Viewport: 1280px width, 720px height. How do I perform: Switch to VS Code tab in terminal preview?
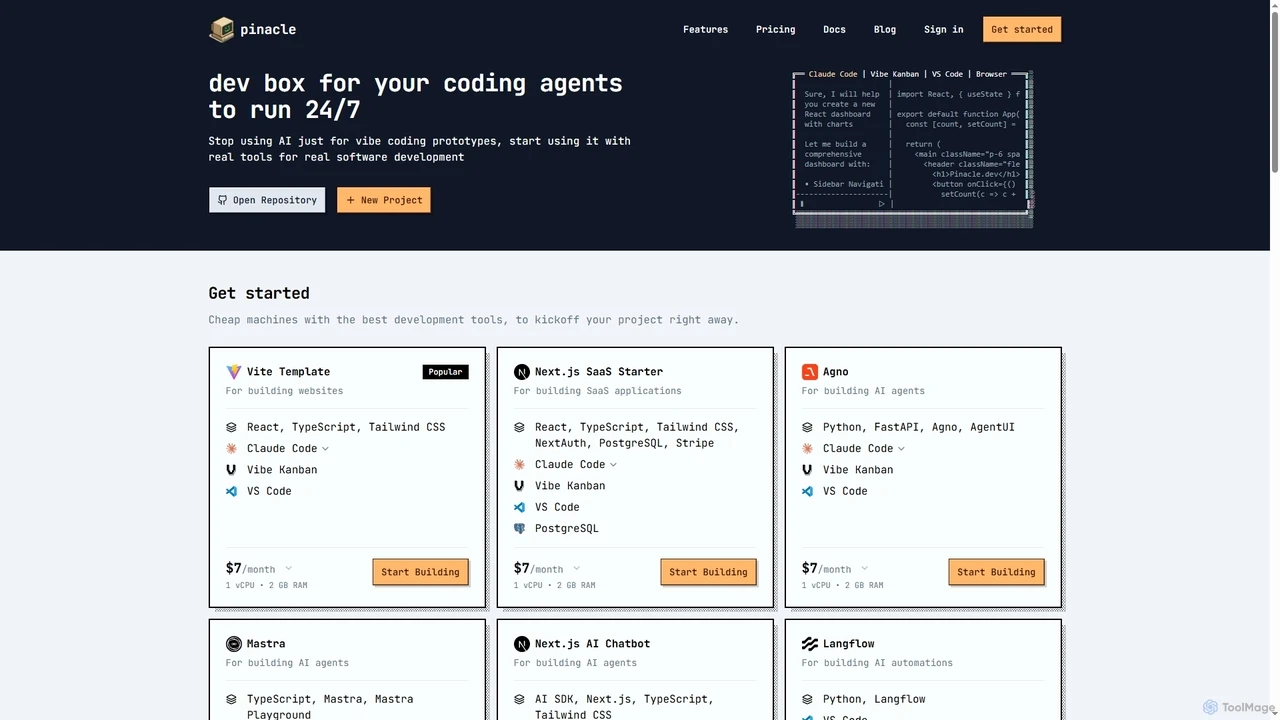947,74
